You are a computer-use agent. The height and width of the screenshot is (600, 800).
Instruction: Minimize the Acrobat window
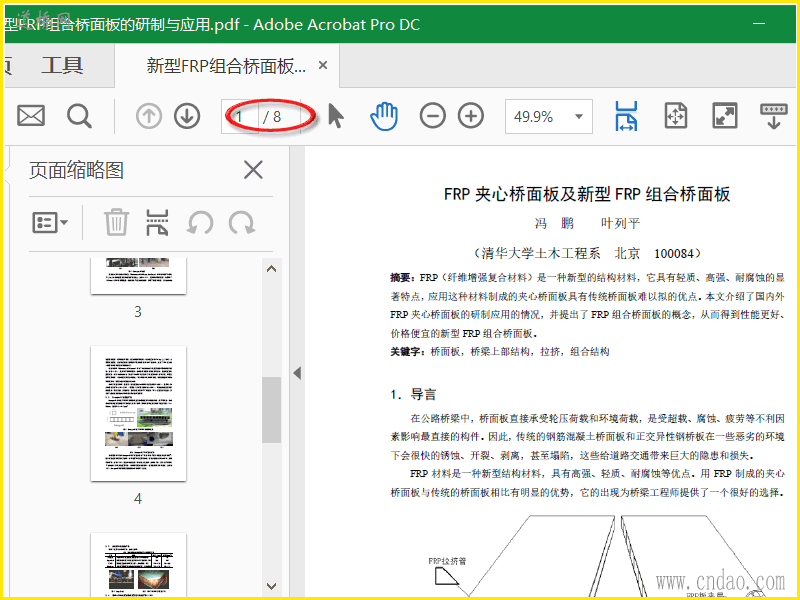pyautogui.click(x=759, y=23)
